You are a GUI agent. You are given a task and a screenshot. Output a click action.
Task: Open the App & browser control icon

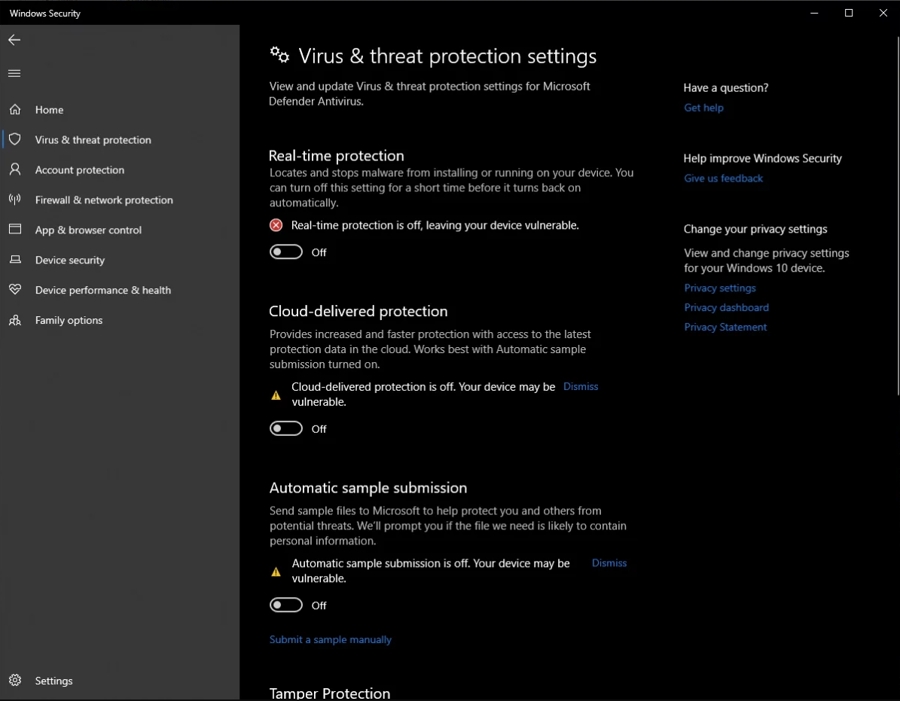click(x=15, y=230)
